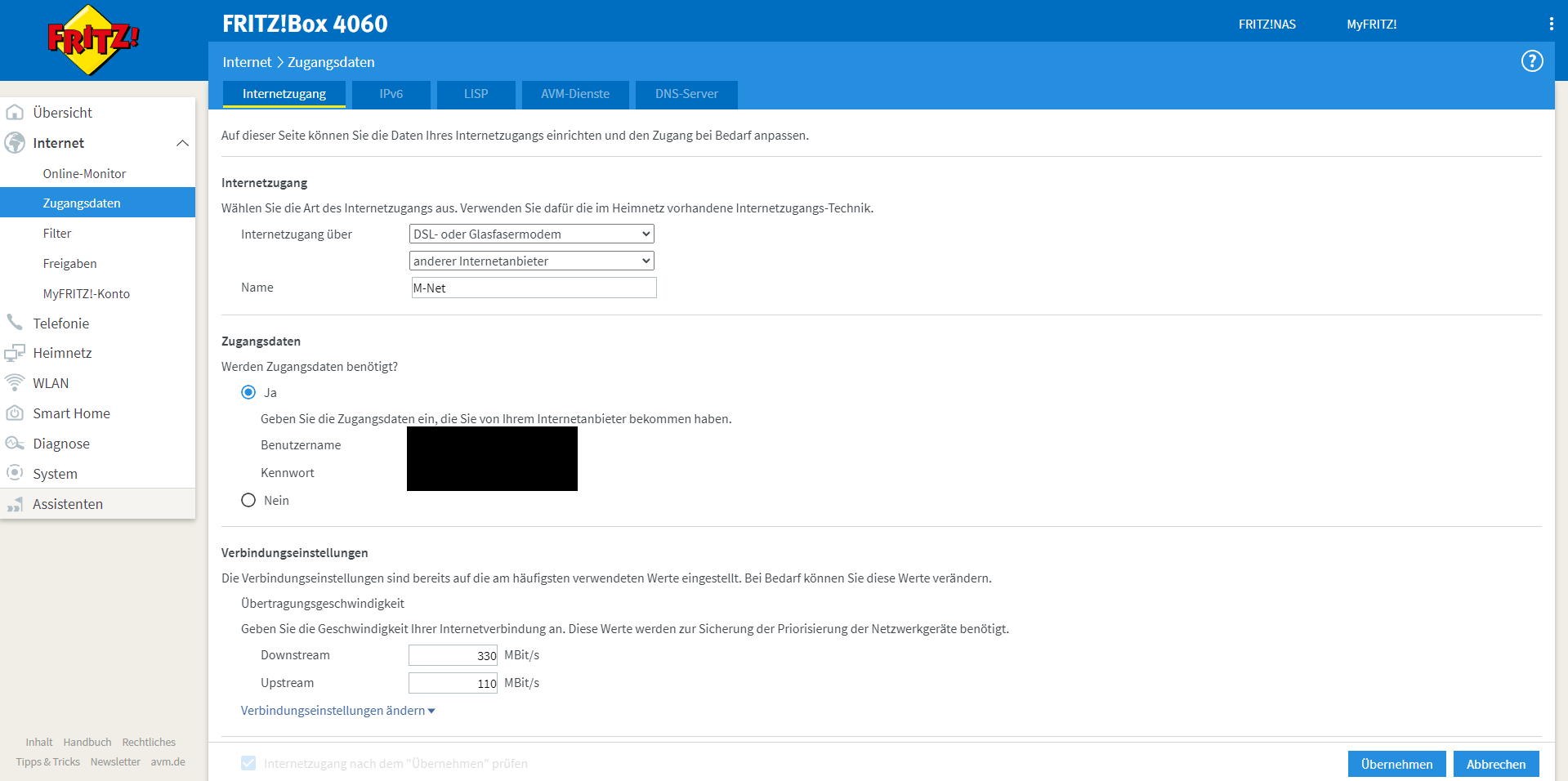Switch to the DNS-Server tab

[686, 94]
